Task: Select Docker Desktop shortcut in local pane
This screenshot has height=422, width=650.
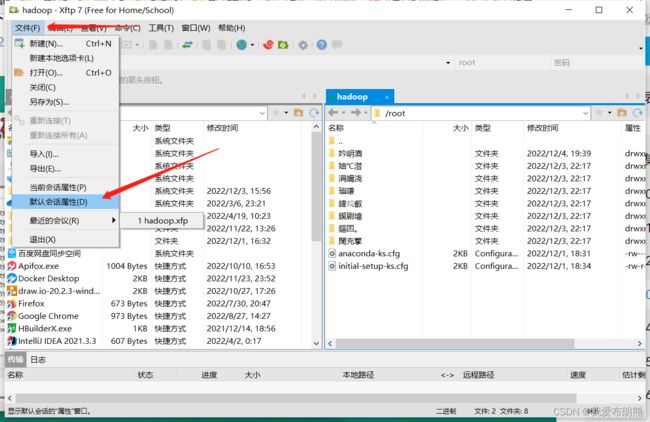Action: tap(49, 279)
